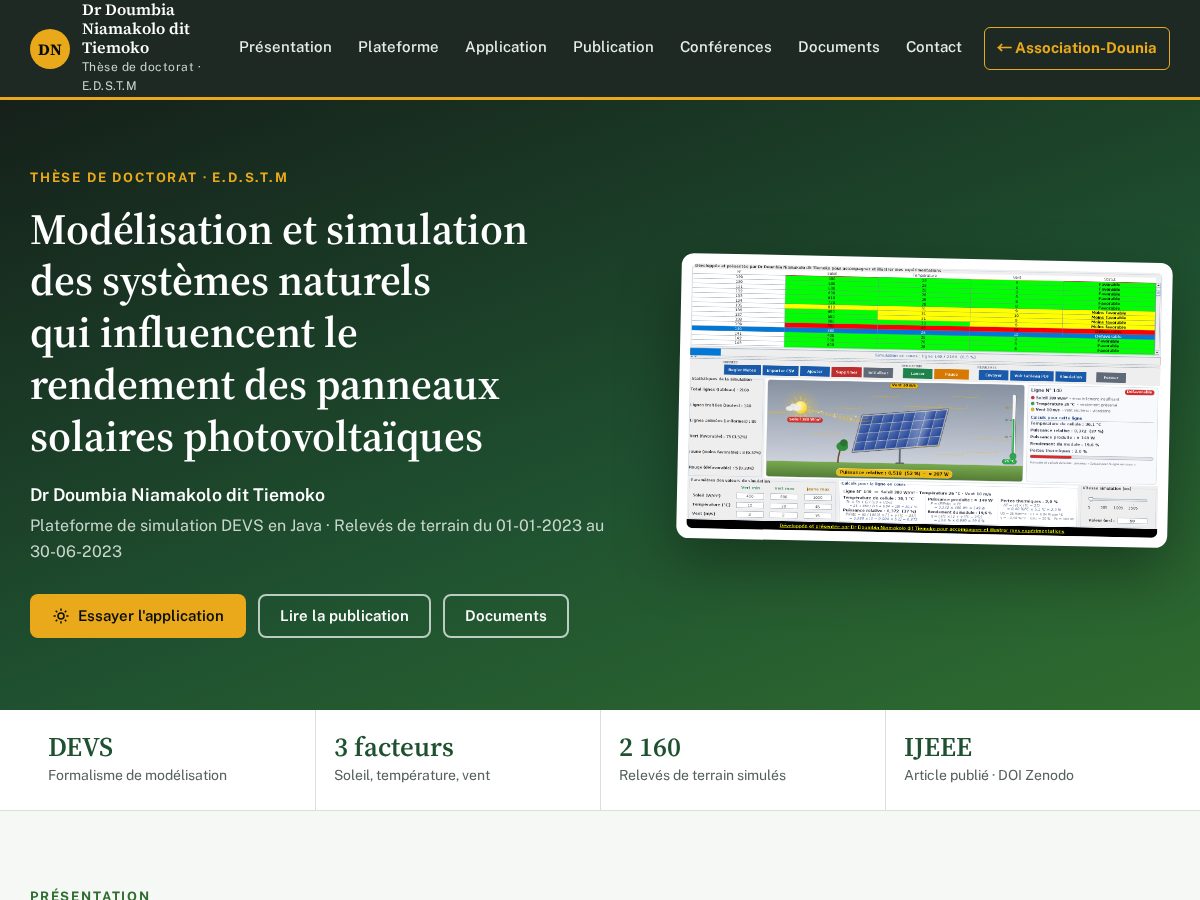The image size is (1200, 900).
Task: Navigate to Publication
Action: tap(613, 47)
